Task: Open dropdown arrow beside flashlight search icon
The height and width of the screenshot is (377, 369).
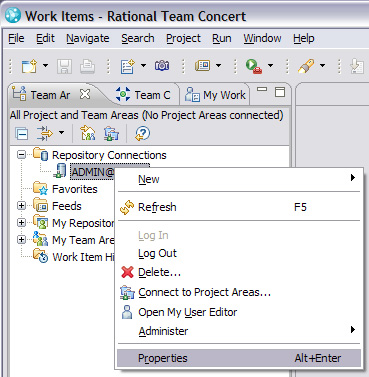Action: 322,66
